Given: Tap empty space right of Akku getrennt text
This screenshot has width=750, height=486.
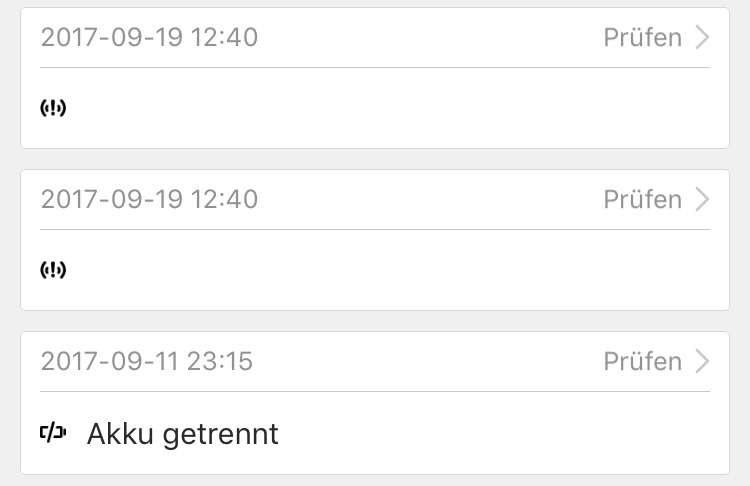Looking at the screenshot, I should click(x=500, y=434).
